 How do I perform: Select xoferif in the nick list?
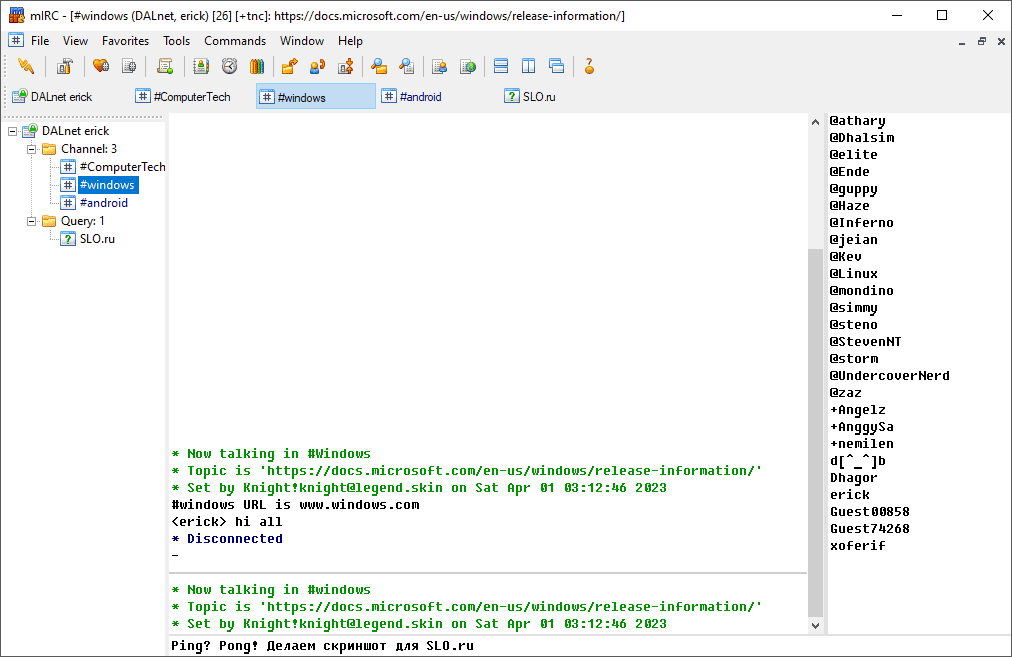pos(857,545)
